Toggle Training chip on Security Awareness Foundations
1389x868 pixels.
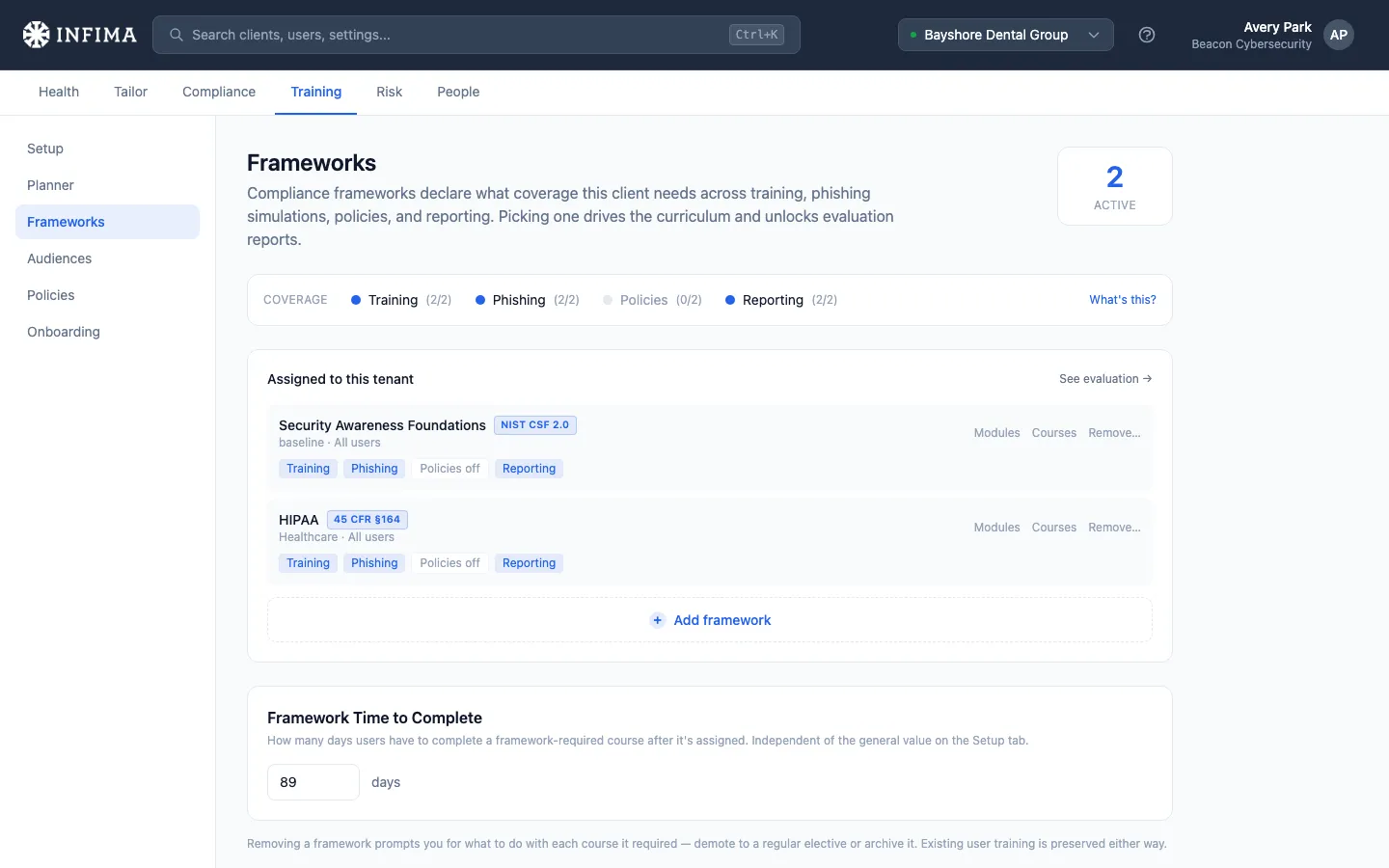(x=308, y=469)
